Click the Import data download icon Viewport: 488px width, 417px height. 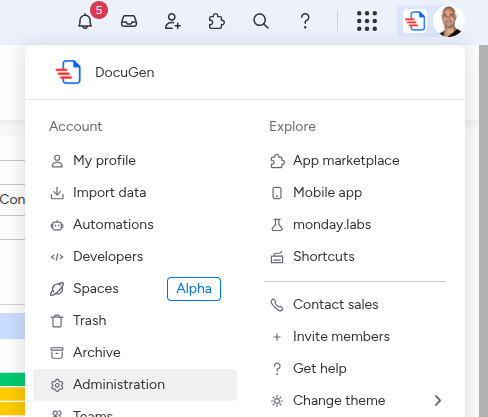tap(57, 193)
